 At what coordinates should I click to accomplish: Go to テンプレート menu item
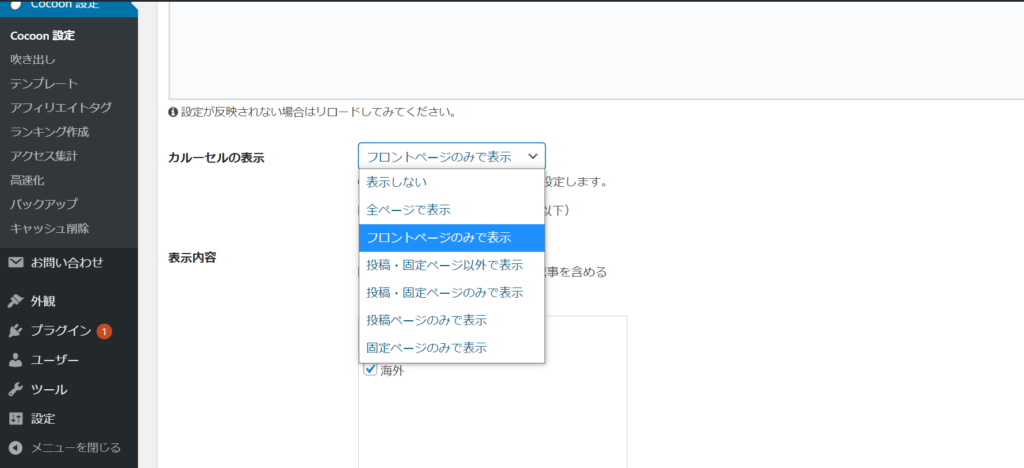tap(44, 84)
